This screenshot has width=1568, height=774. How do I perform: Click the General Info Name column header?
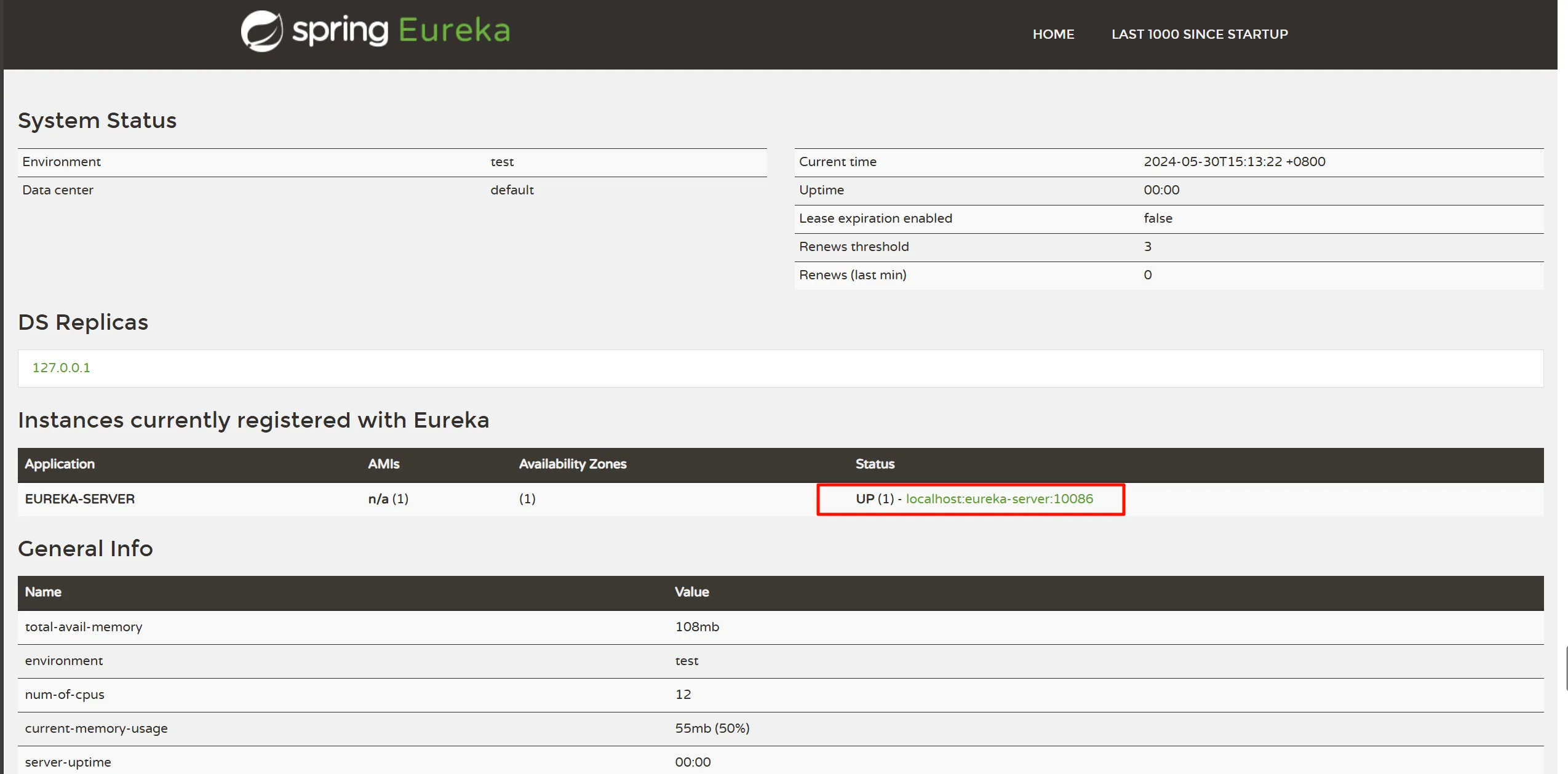(x=43, y=592)
